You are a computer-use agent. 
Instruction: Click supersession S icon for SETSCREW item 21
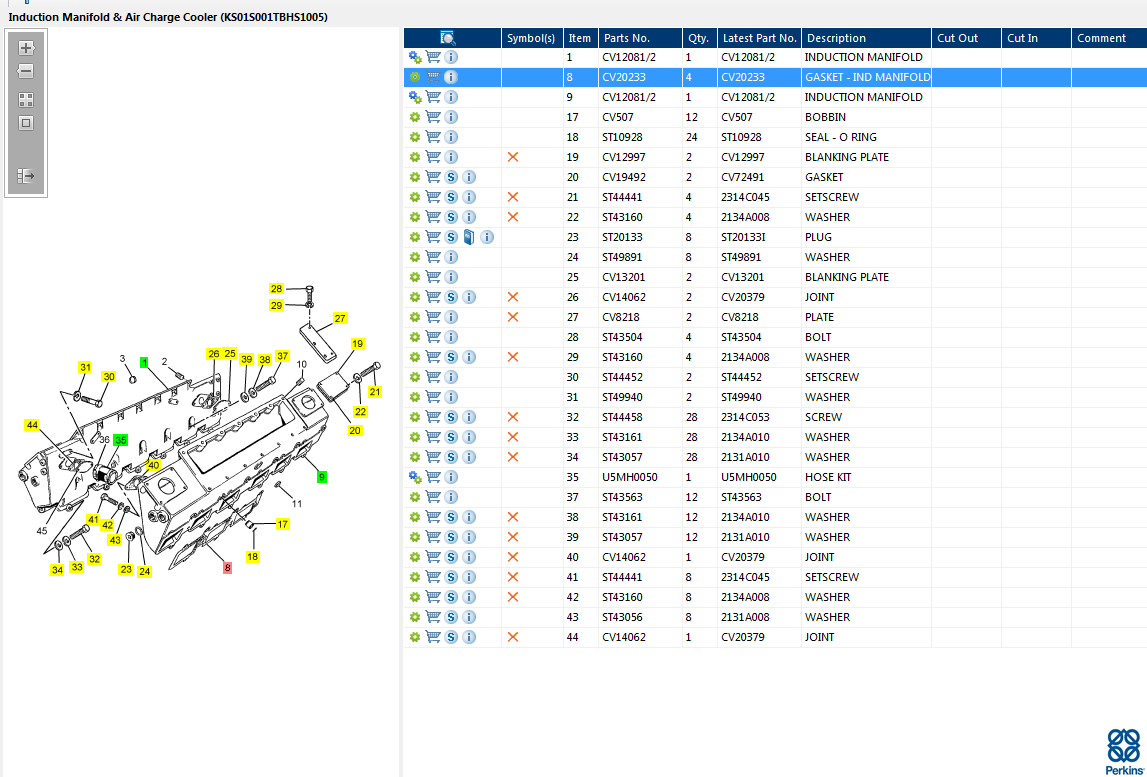coord(451,197)
